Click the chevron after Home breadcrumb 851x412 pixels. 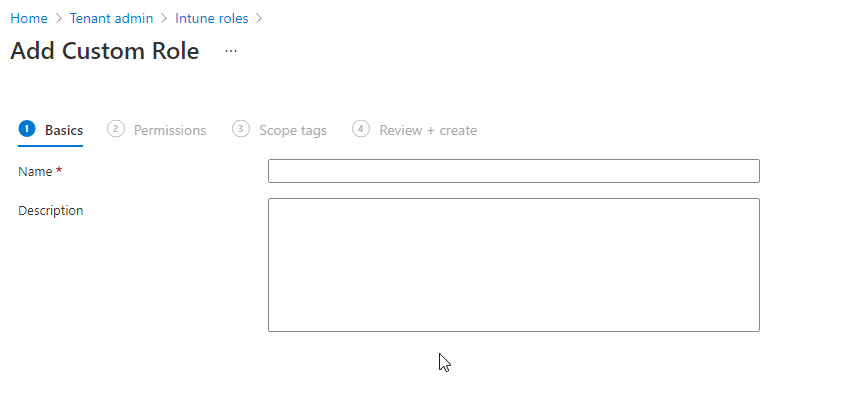59,19
